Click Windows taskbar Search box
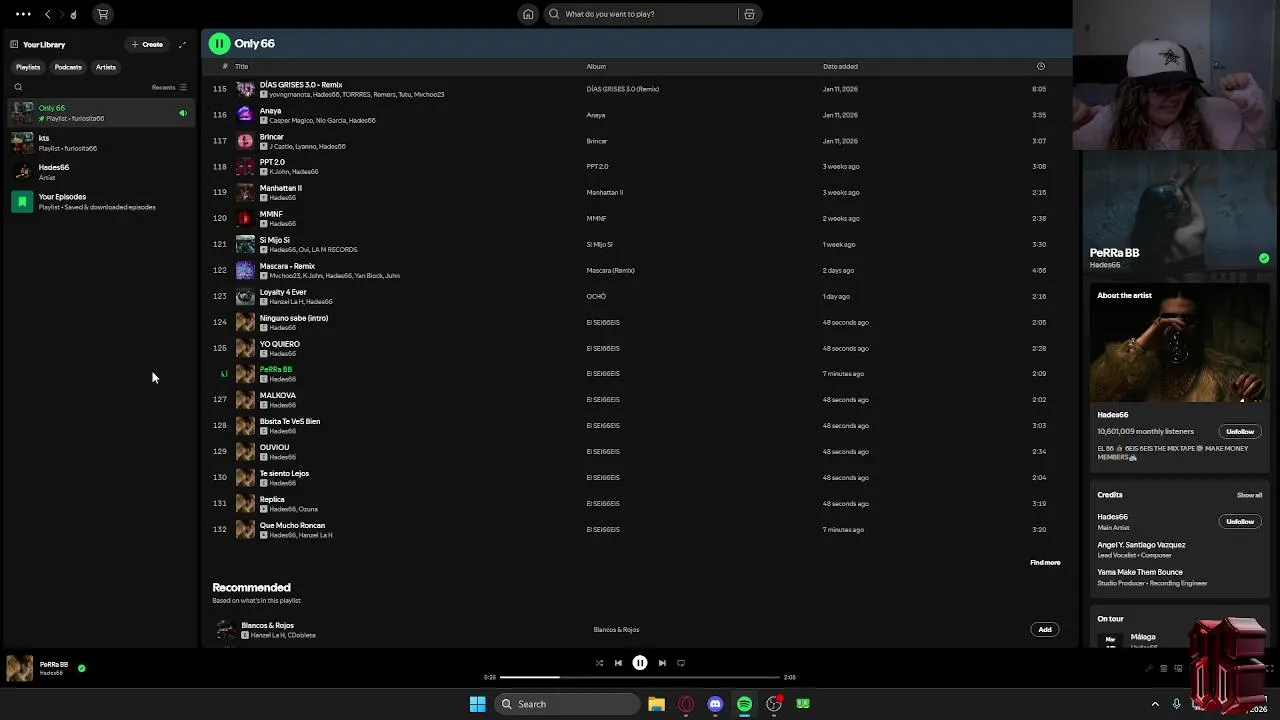Screen dimensions: 1280x720 pos(568,704)
